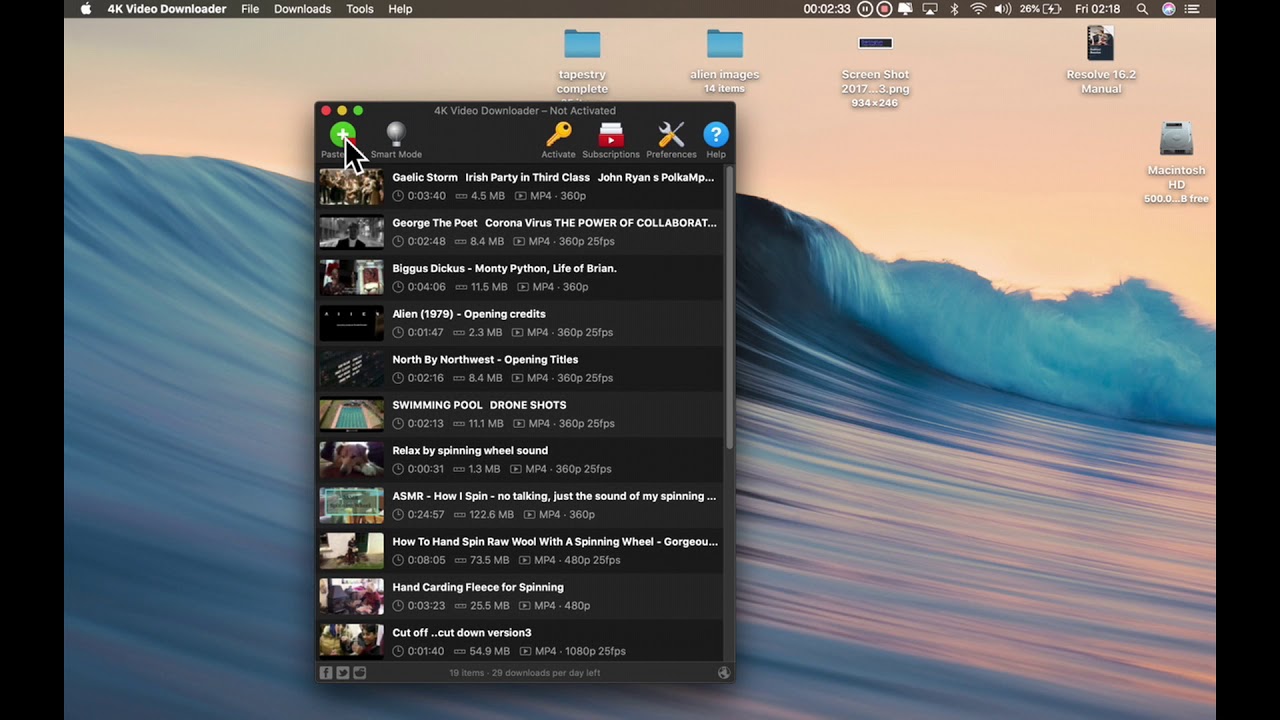Screen dimensions: 1280x720
Task: Open Preferences wrench icon
Action: click(x=671, y=134)
